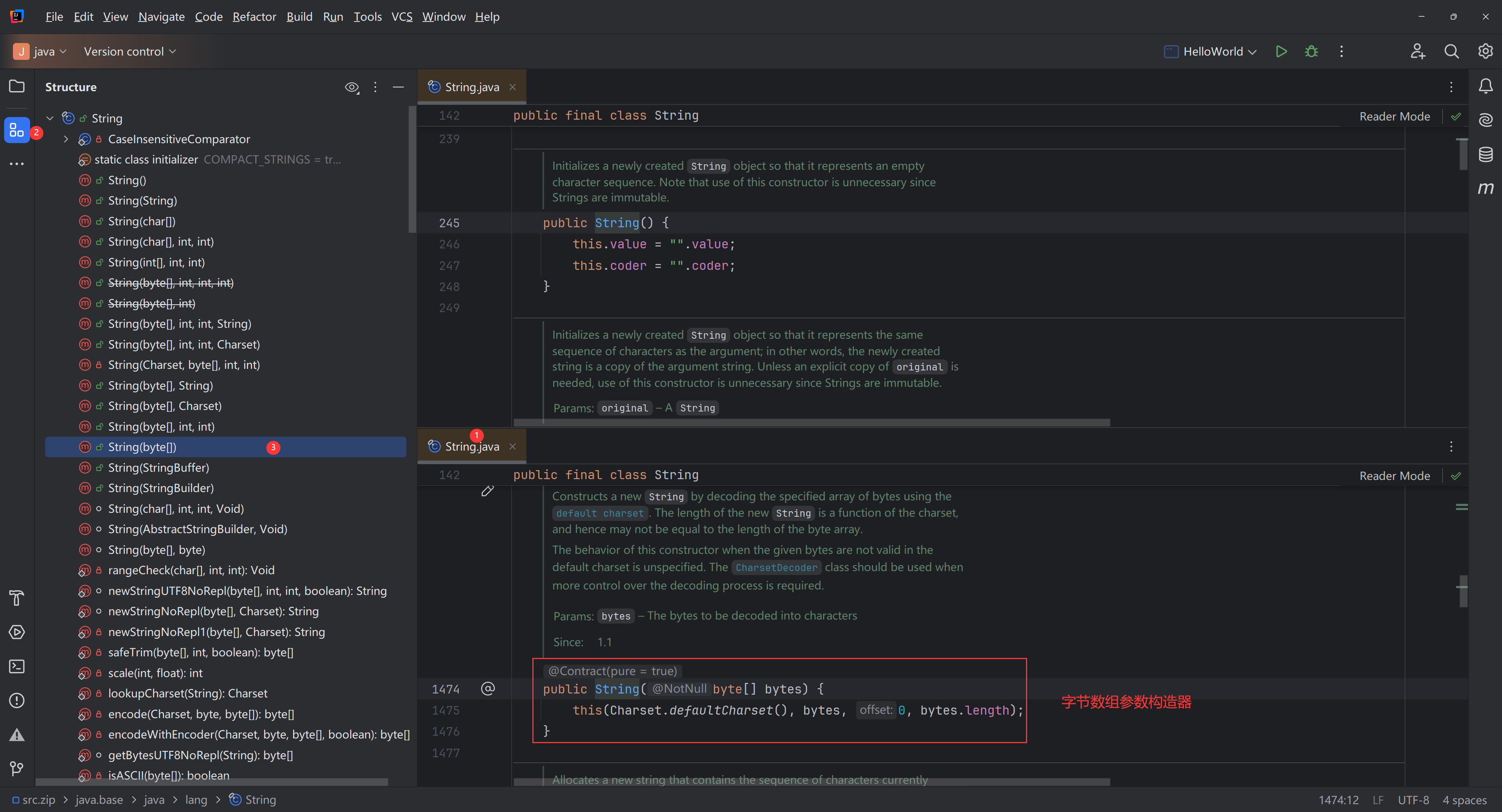The height and width of the screenshot is (812, 1502).
Task: Open the Project folder tool window
Action: point(17,86)
